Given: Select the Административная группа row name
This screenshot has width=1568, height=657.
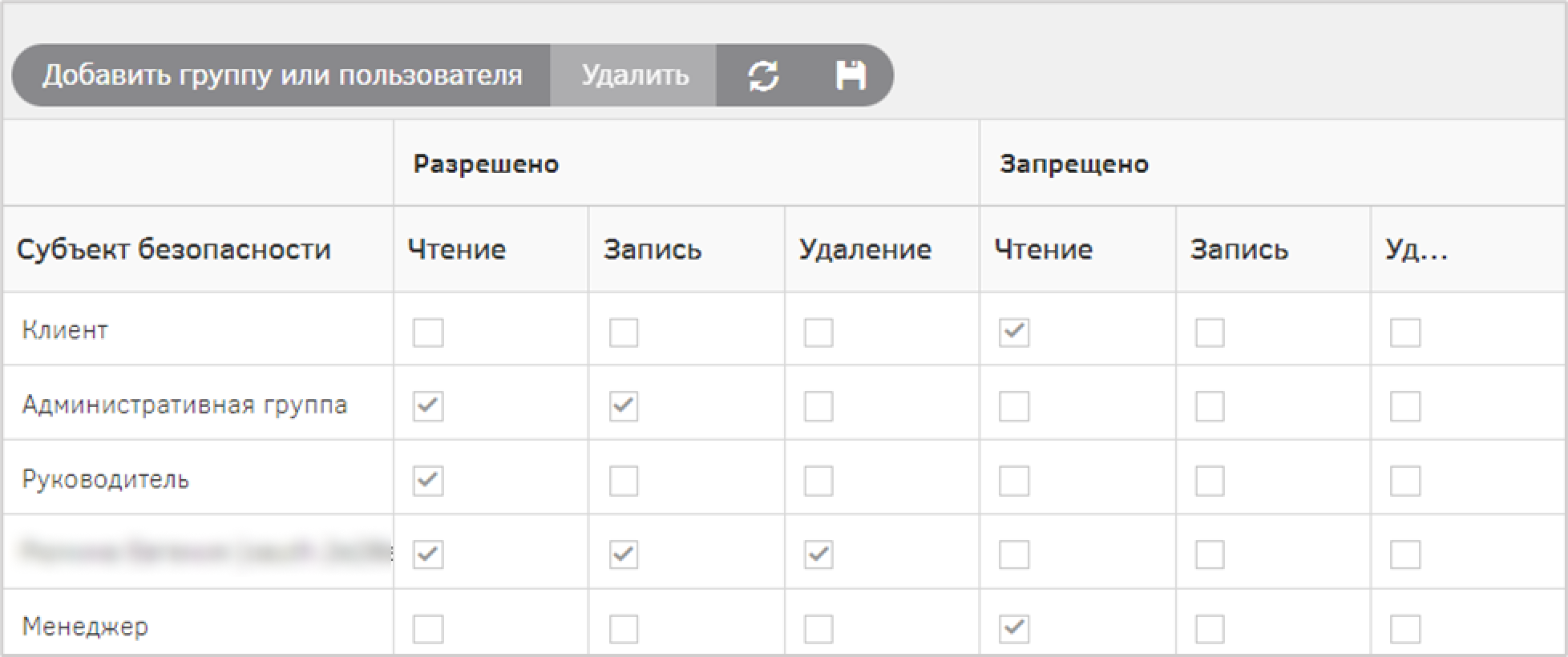Looking at the screenshot, I should 184,405.
